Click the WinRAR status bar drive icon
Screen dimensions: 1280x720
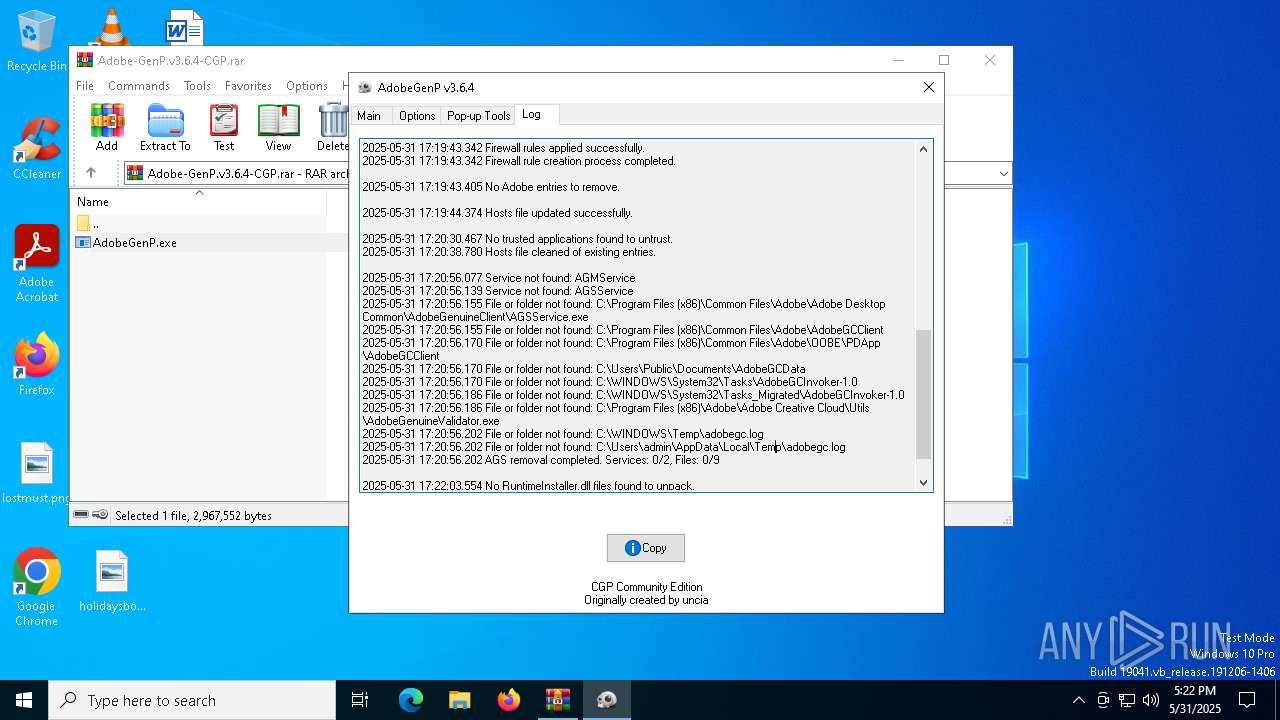[81, 515]
